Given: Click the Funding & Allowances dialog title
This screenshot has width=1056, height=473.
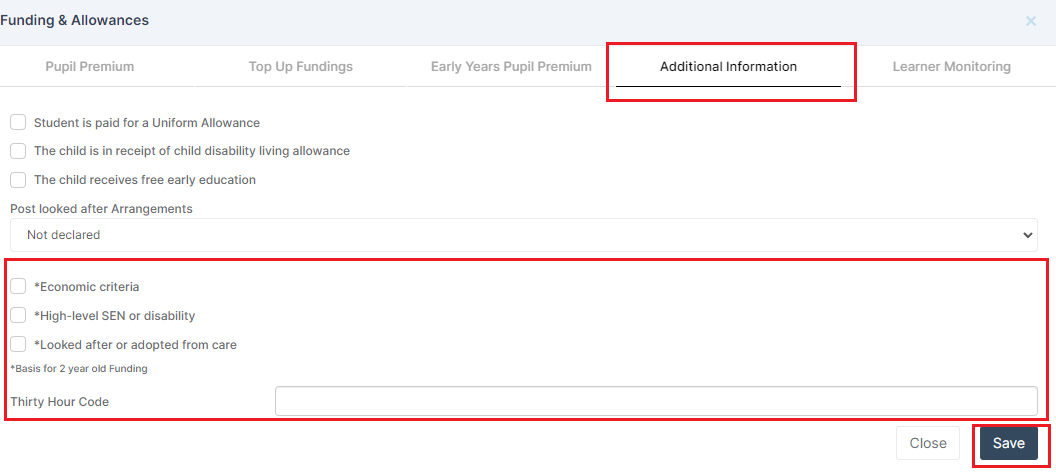Looking at the screenshot, I should click(x=75, y=21).
